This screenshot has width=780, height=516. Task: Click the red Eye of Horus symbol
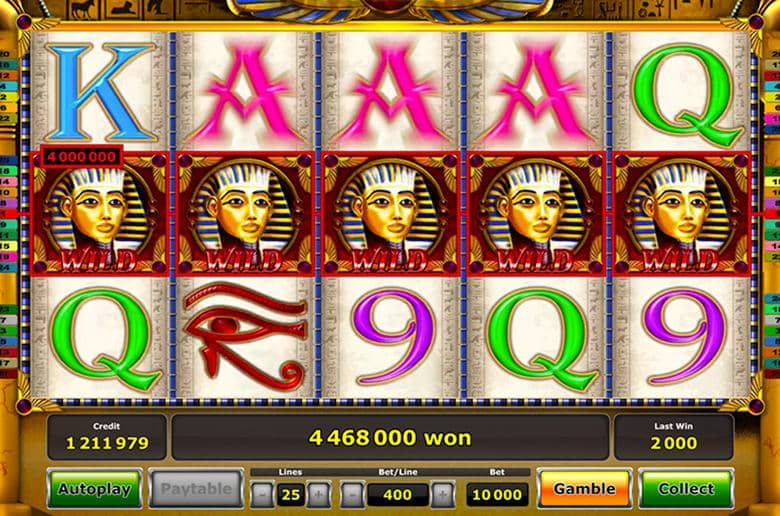pos(245,336)
